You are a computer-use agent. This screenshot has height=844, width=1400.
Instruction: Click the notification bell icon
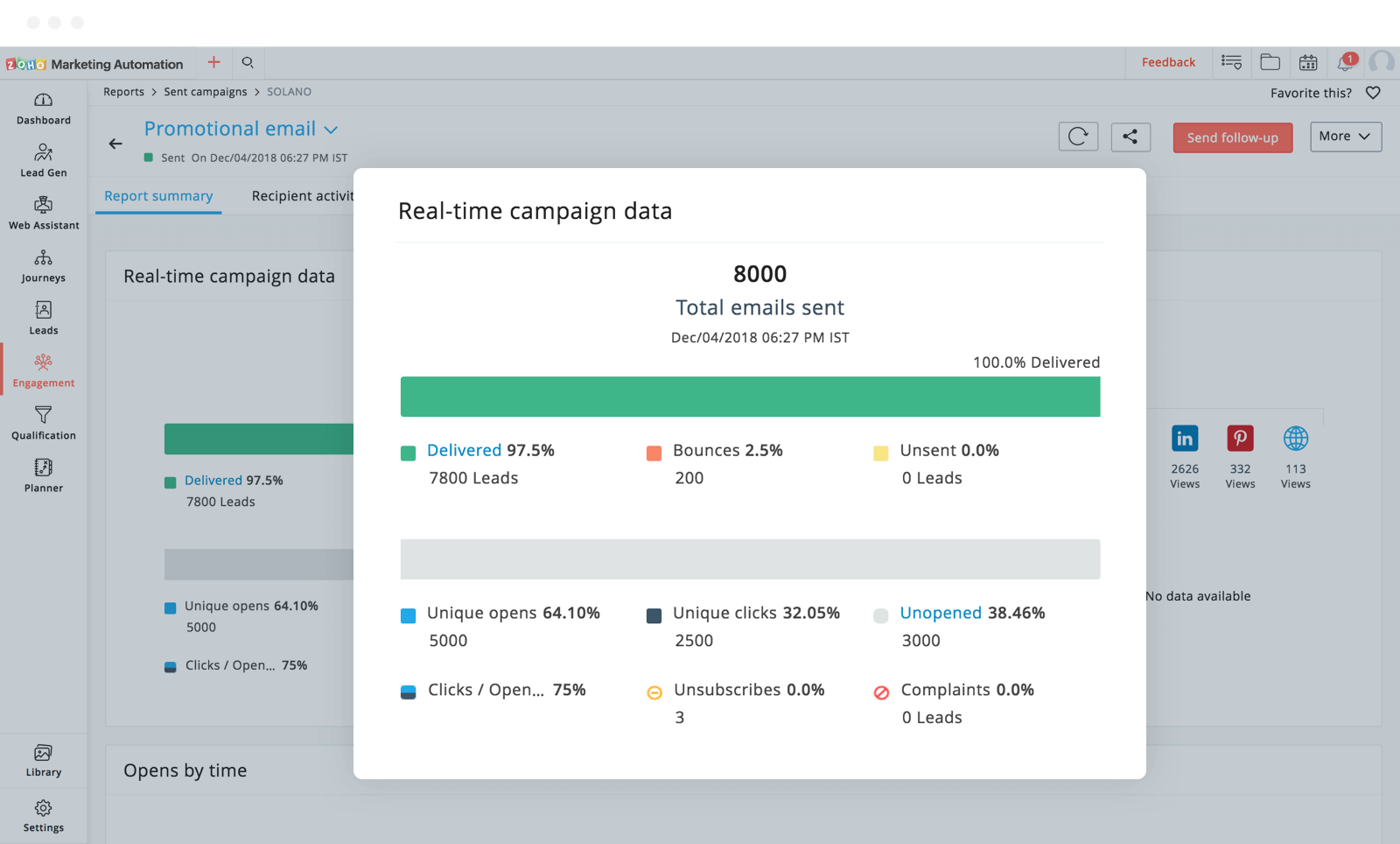1345,63
